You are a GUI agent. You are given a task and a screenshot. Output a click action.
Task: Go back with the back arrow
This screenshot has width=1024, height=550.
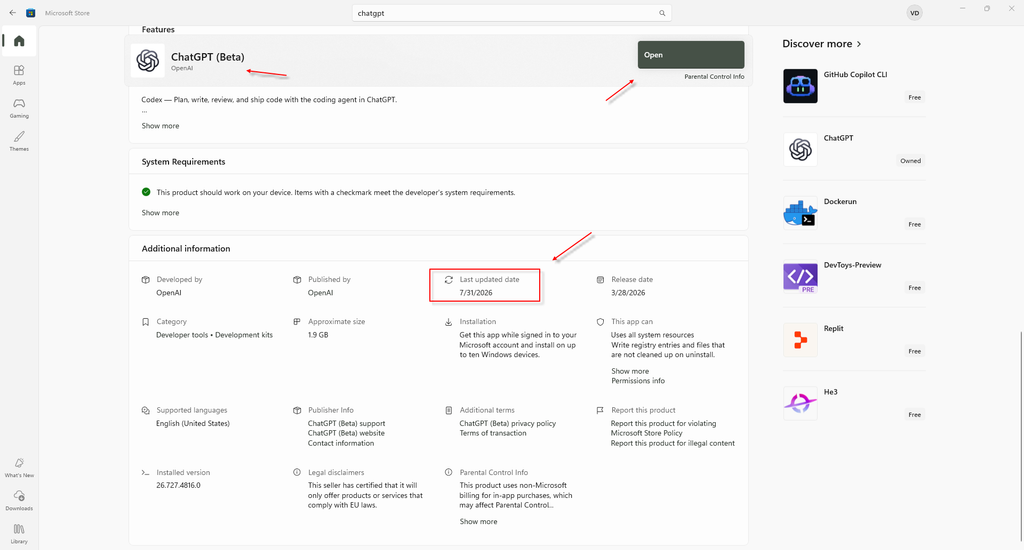[12, 12]
